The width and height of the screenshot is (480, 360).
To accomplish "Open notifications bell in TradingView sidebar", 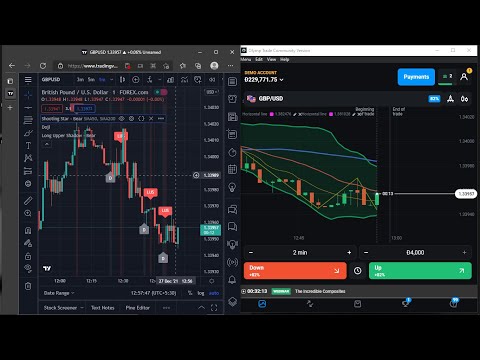I will pos(232,280).
